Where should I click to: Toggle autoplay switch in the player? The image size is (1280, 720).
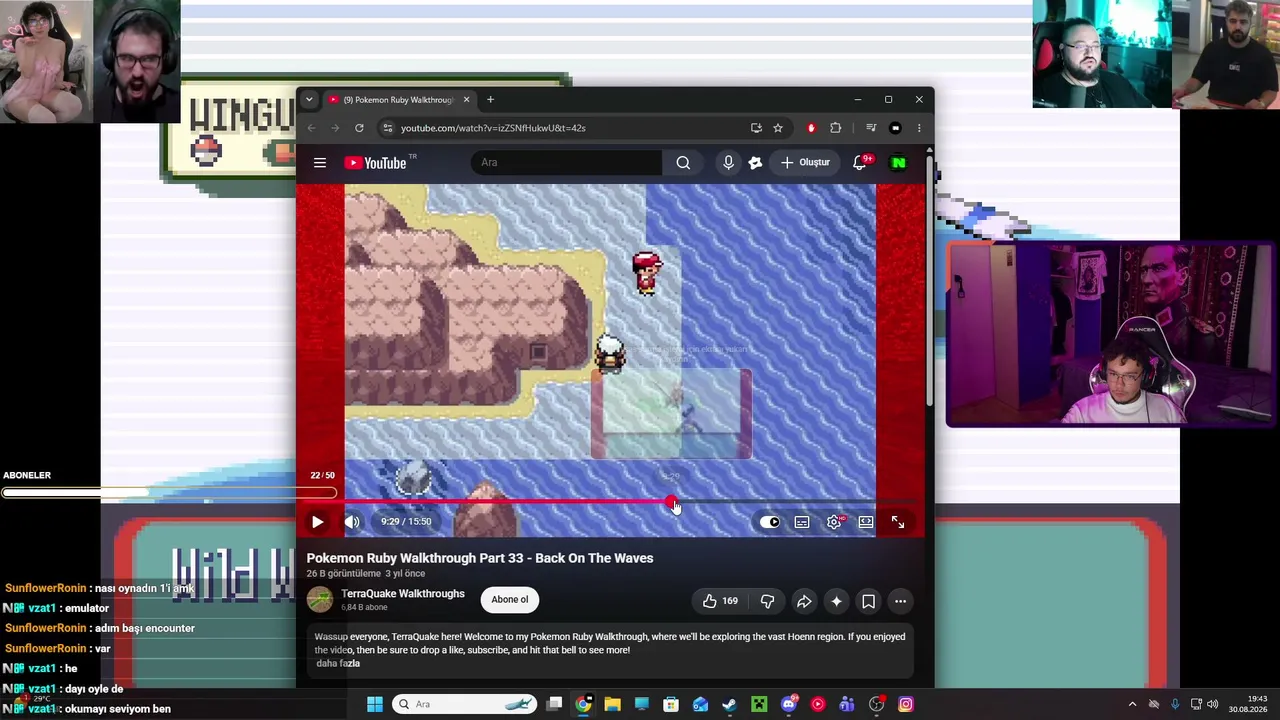[x=769, y=522]
